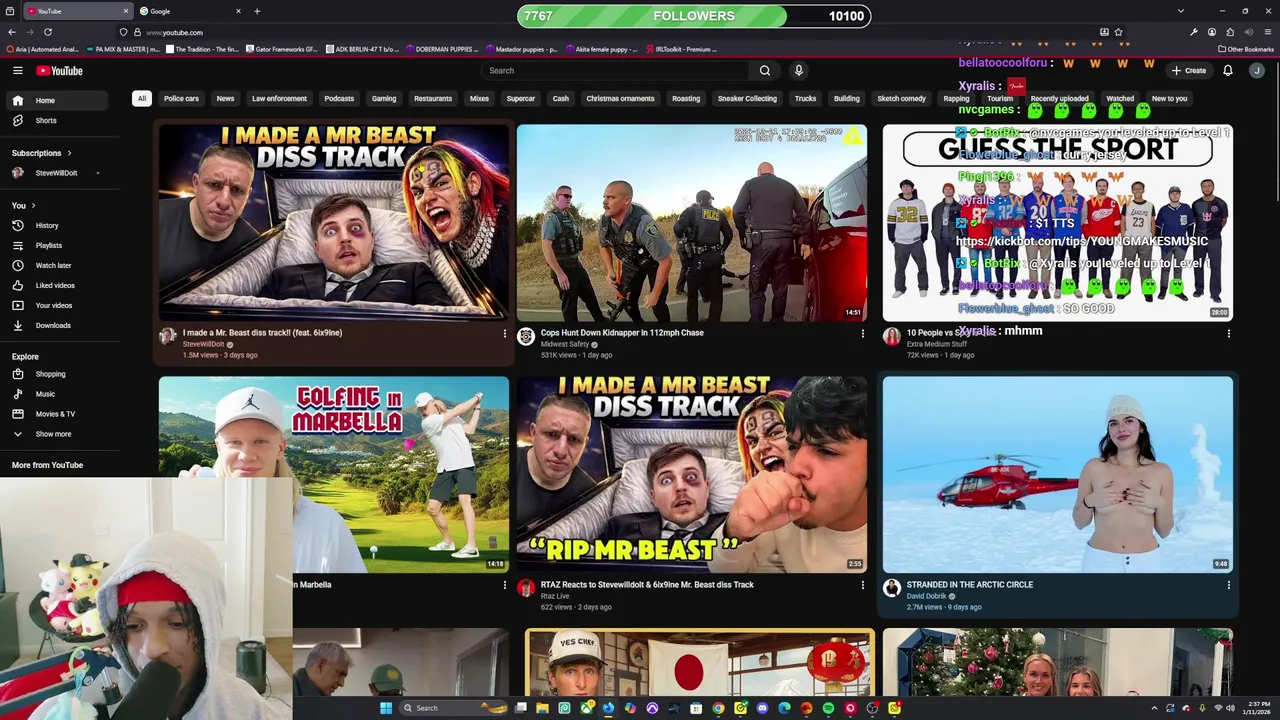Click the search magnifier button
Image resolution: width=1280 pixels, height=720 pixels.
pyautogui.click(x=764, y=71)
